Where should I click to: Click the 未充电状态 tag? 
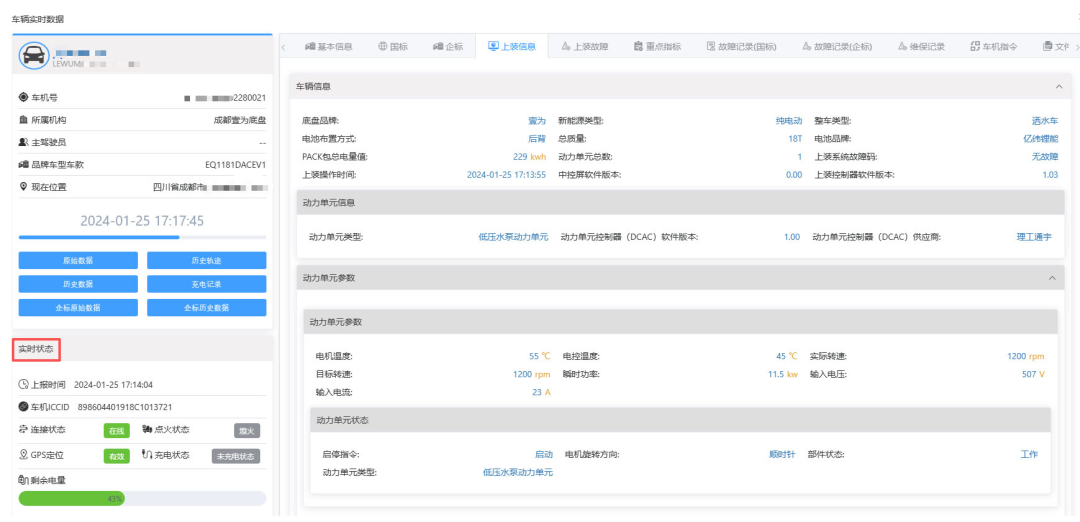click(x=236, y=456)
